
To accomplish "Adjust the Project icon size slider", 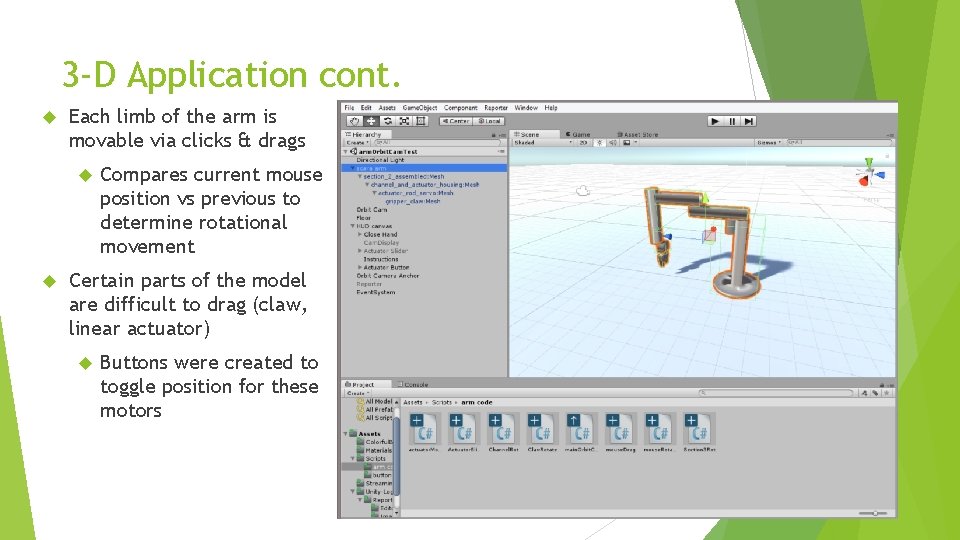I will coord(874,513).
